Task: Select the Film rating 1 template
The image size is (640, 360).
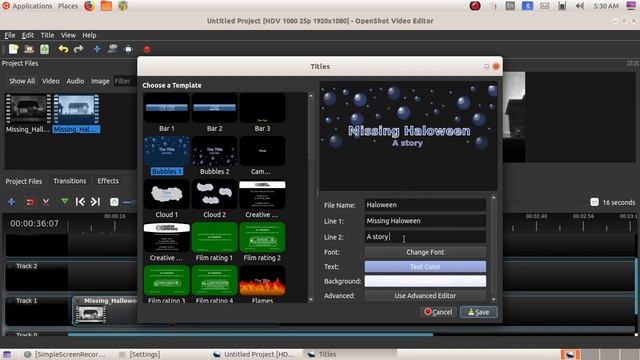Action: pos(214,242)
